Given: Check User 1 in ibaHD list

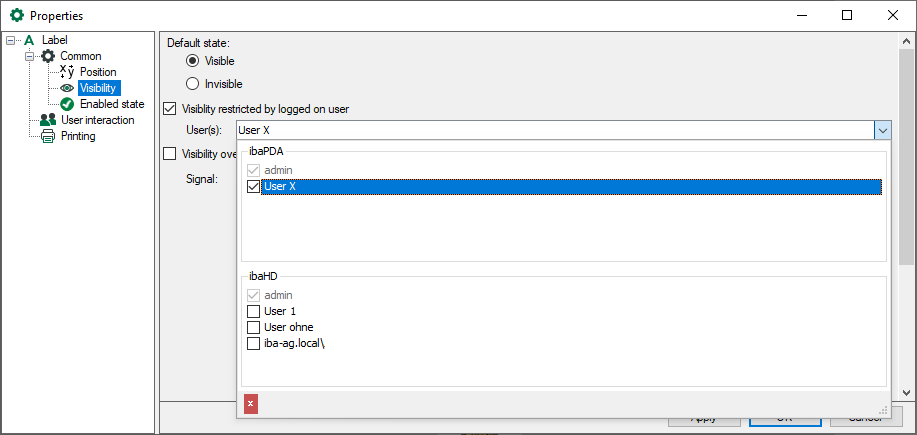Looking at the screenshot, I should tap(253, 311).
